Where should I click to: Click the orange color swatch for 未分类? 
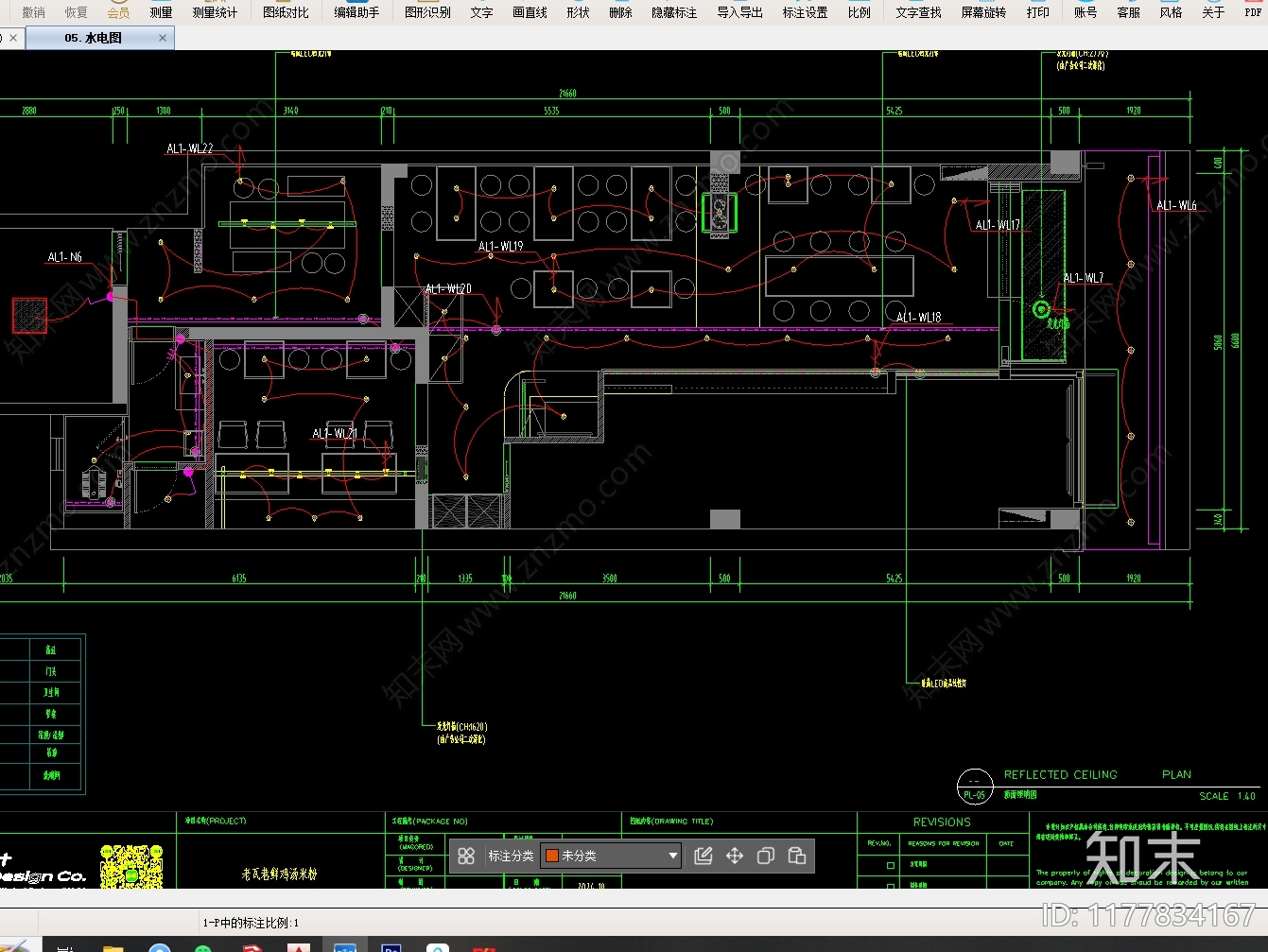pyautogui.click(x=552, y=856)
